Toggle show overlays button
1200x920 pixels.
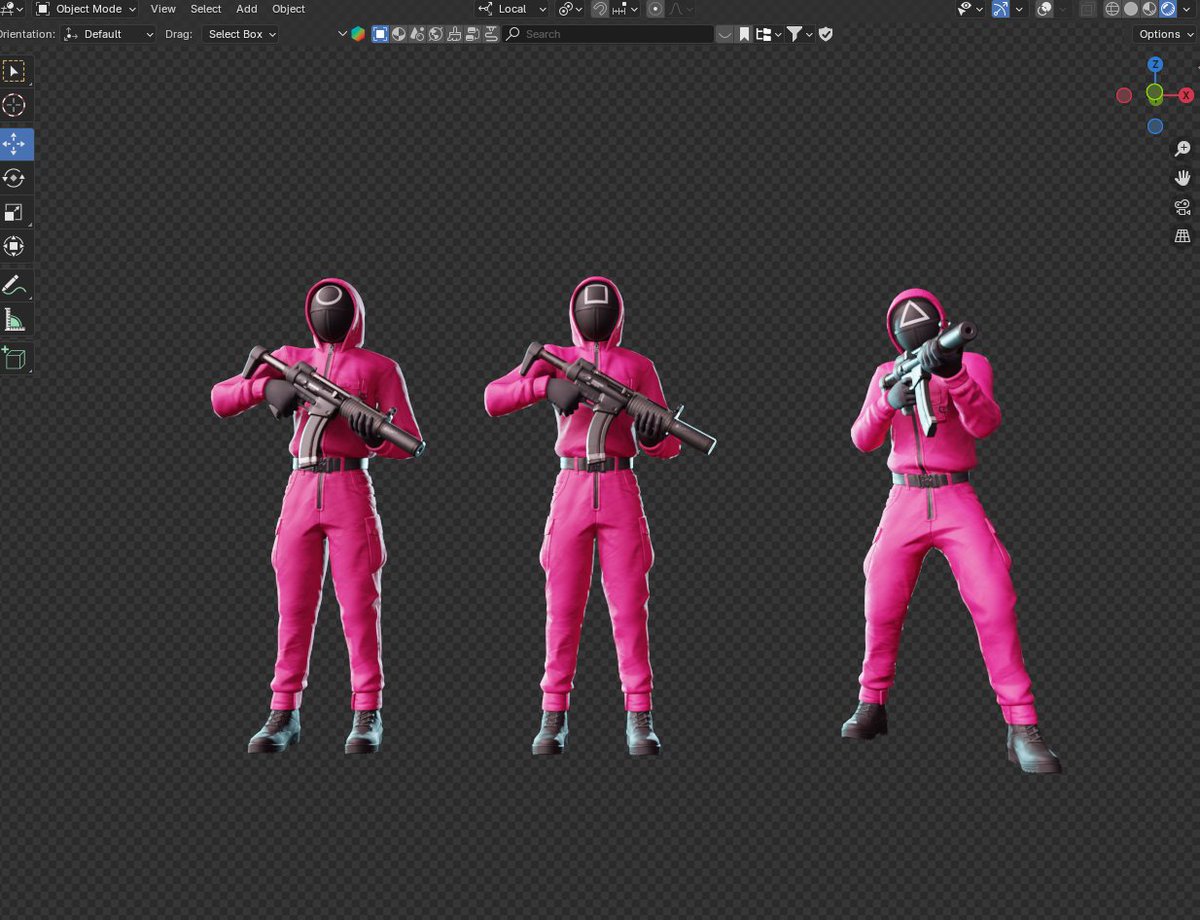pyautogui.click(x=1044, y=9)
